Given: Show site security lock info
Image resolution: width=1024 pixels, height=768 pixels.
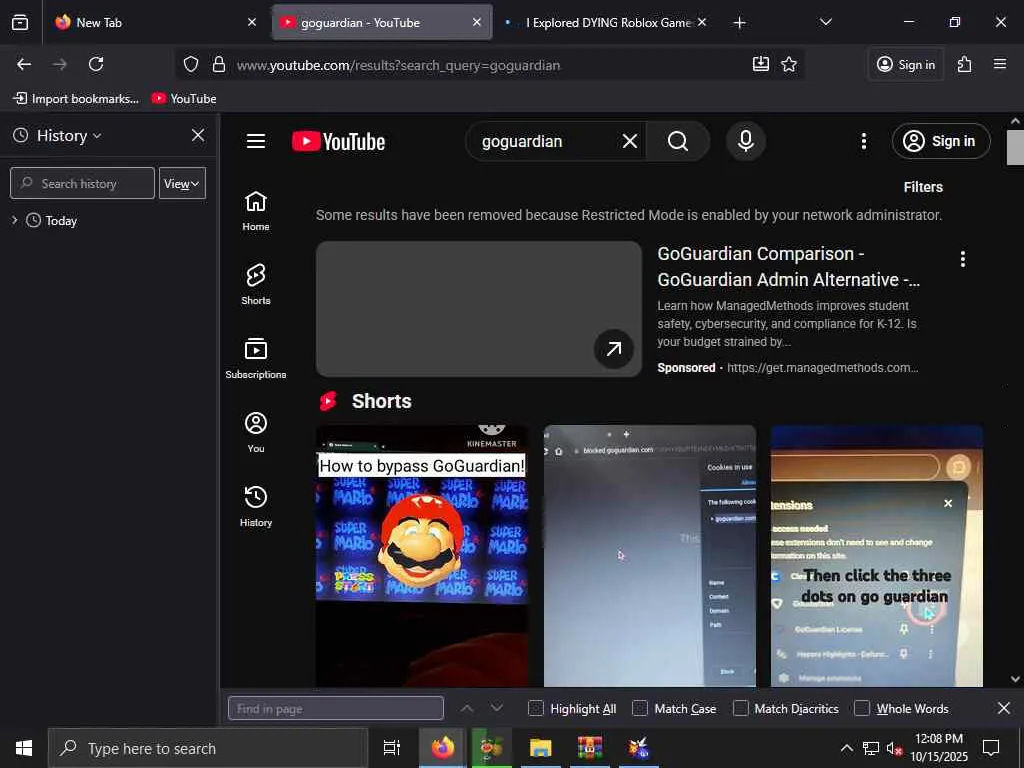Looking at the screenshot, I should point(219,64).
